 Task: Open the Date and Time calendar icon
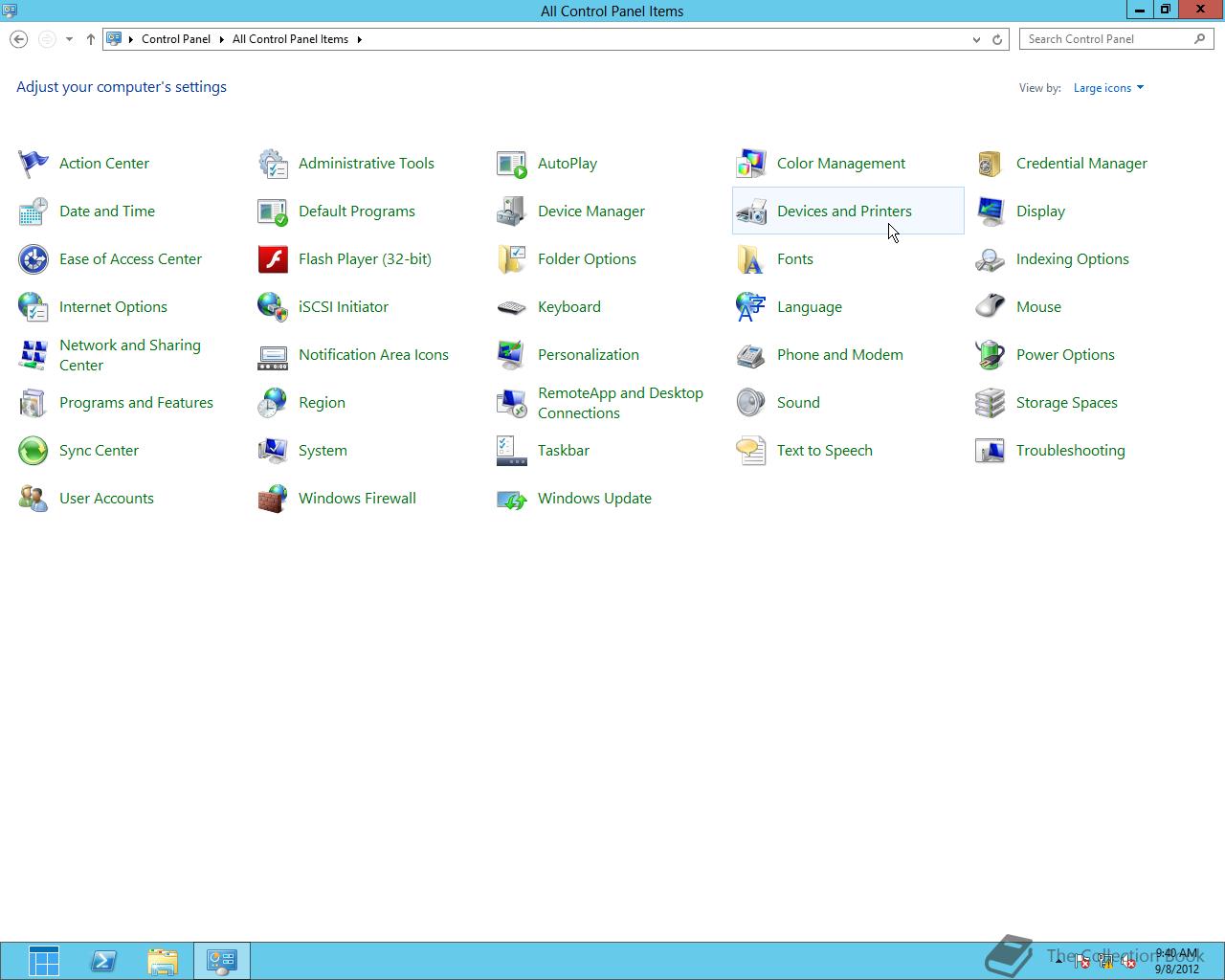coord(33,212)
